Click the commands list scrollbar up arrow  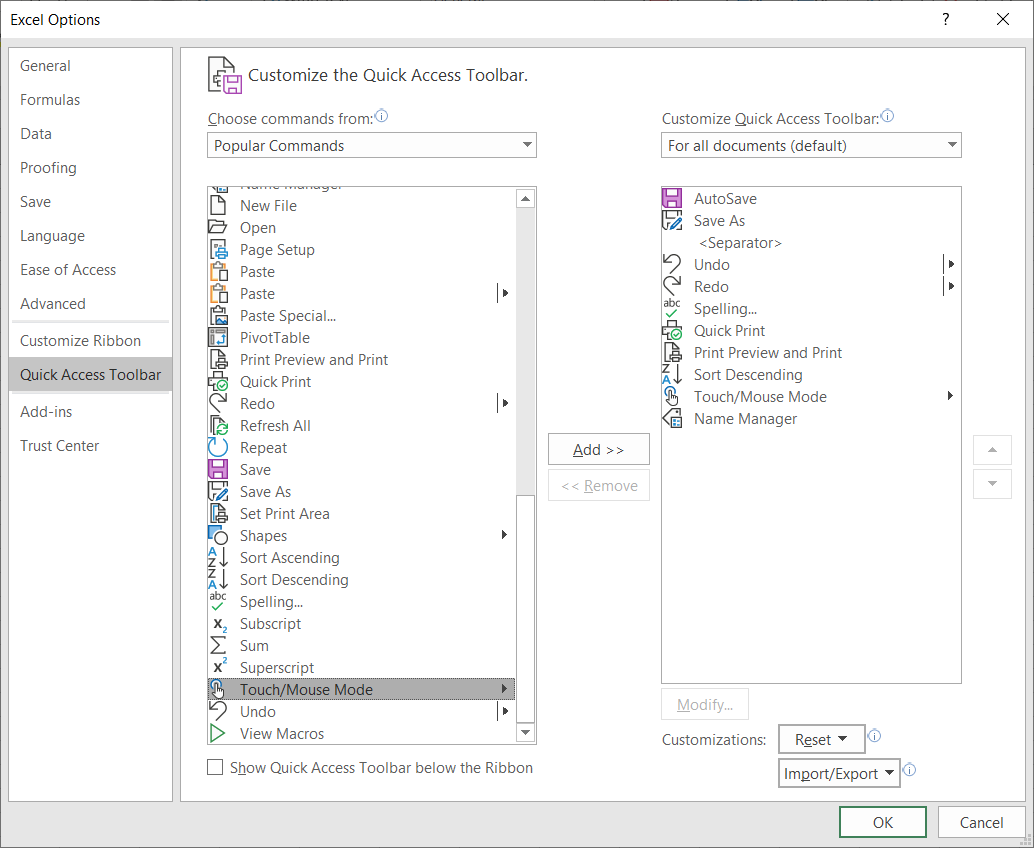526,198
